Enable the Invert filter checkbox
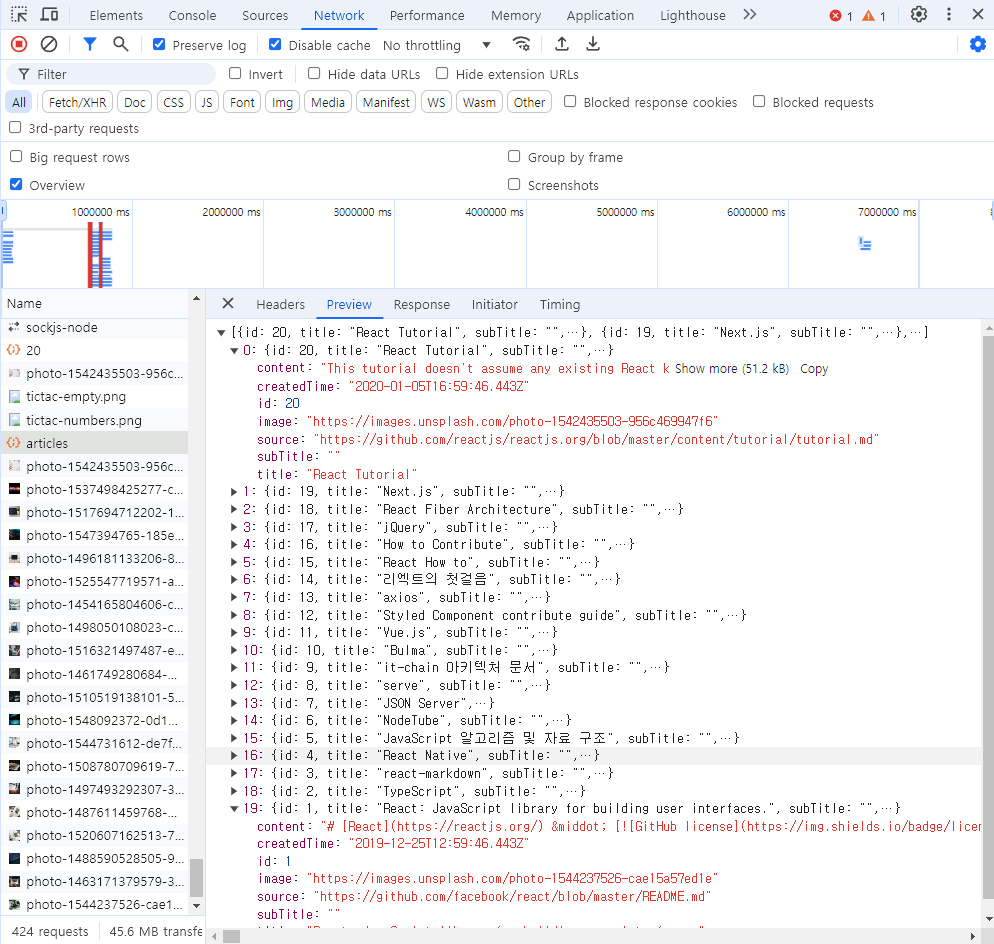The image size is (994, 944). coord(235,74)
